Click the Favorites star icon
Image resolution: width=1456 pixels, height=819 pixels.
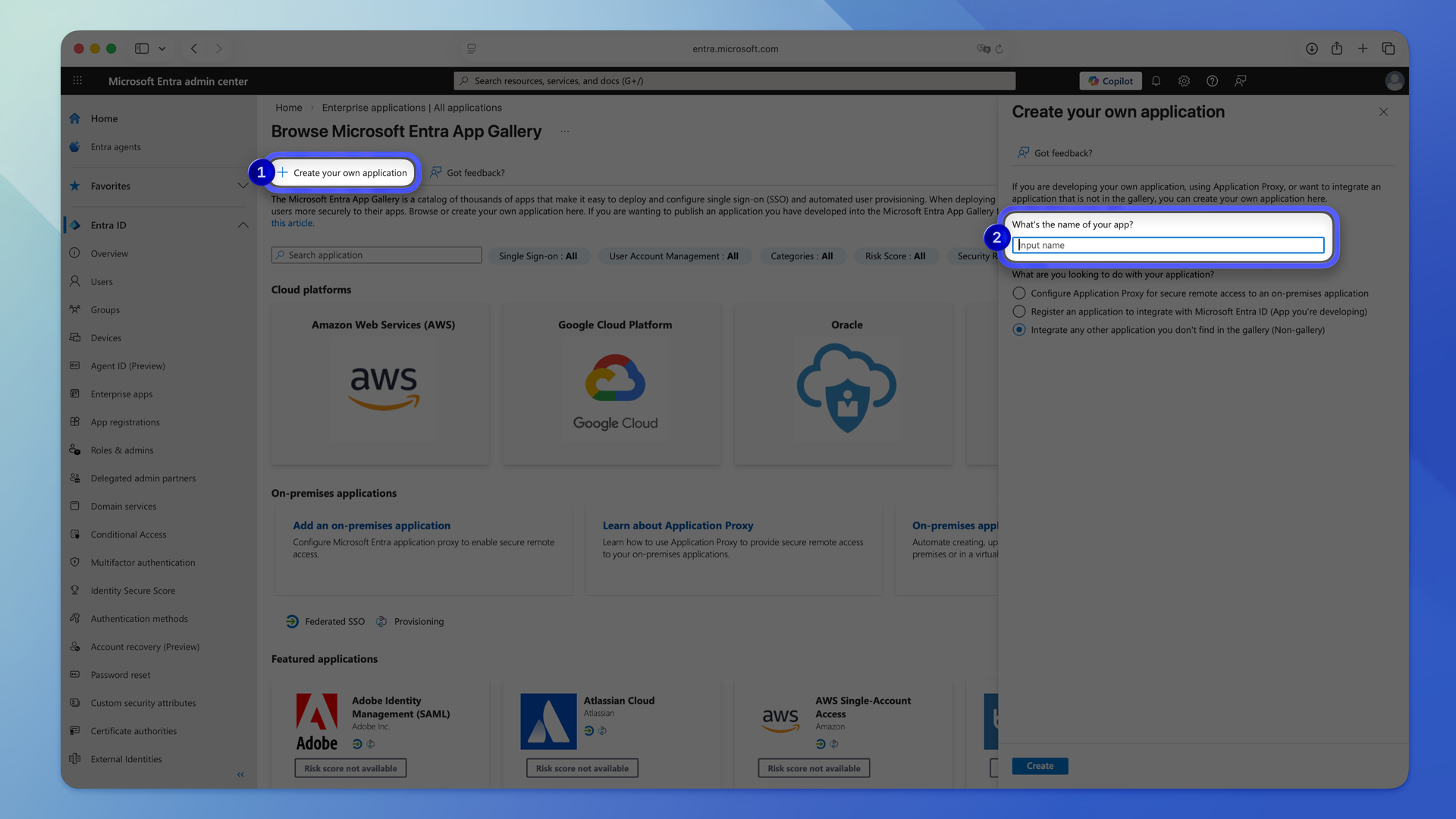click(74, 186)
